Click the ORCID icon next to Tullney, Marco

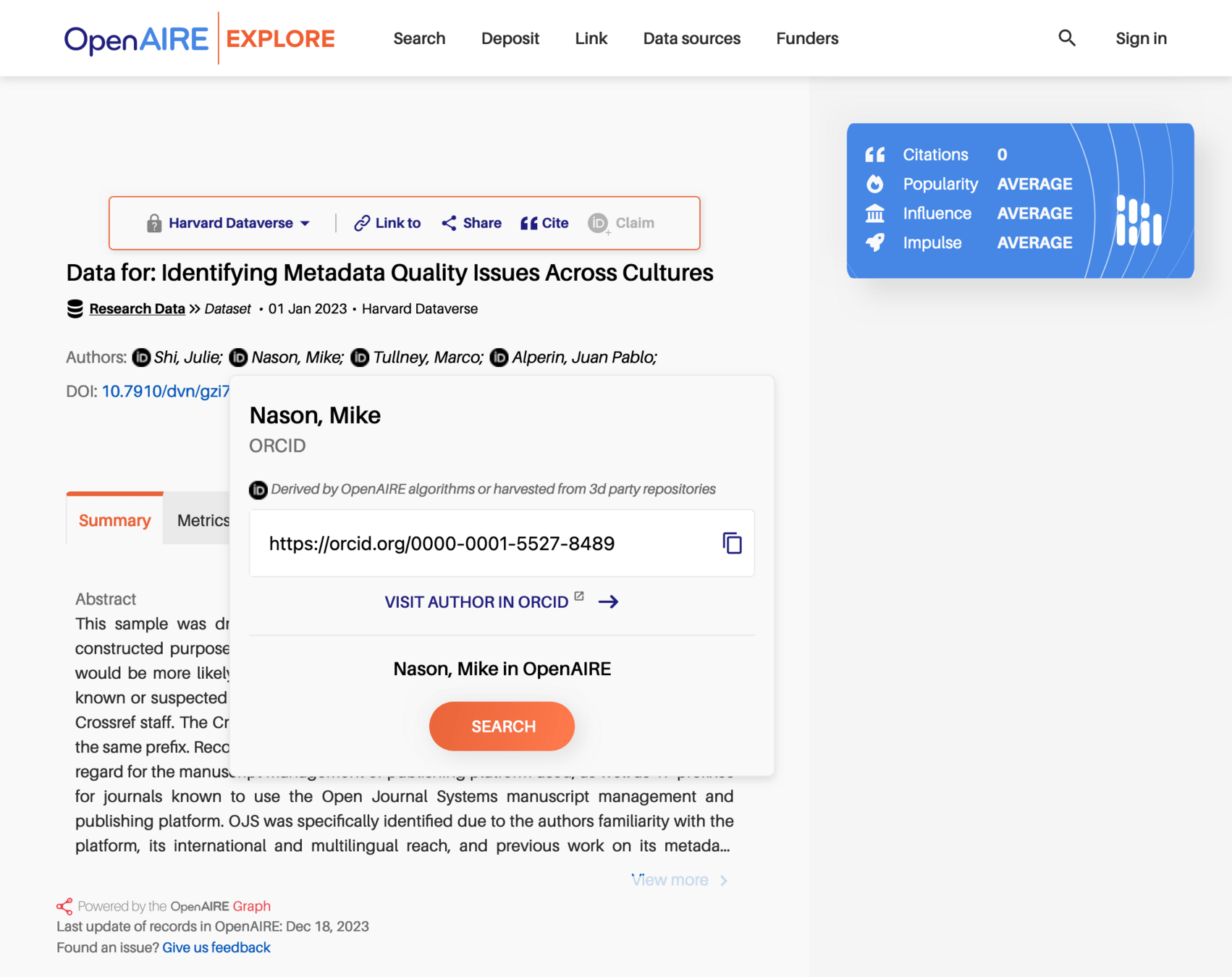pos(360,358)
